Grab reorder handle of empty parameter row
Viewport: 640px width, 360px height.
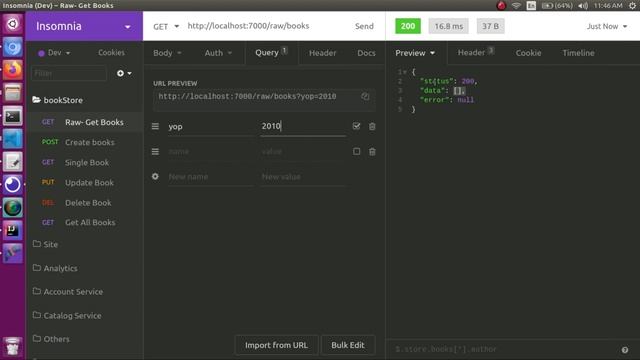click(155, 152)
